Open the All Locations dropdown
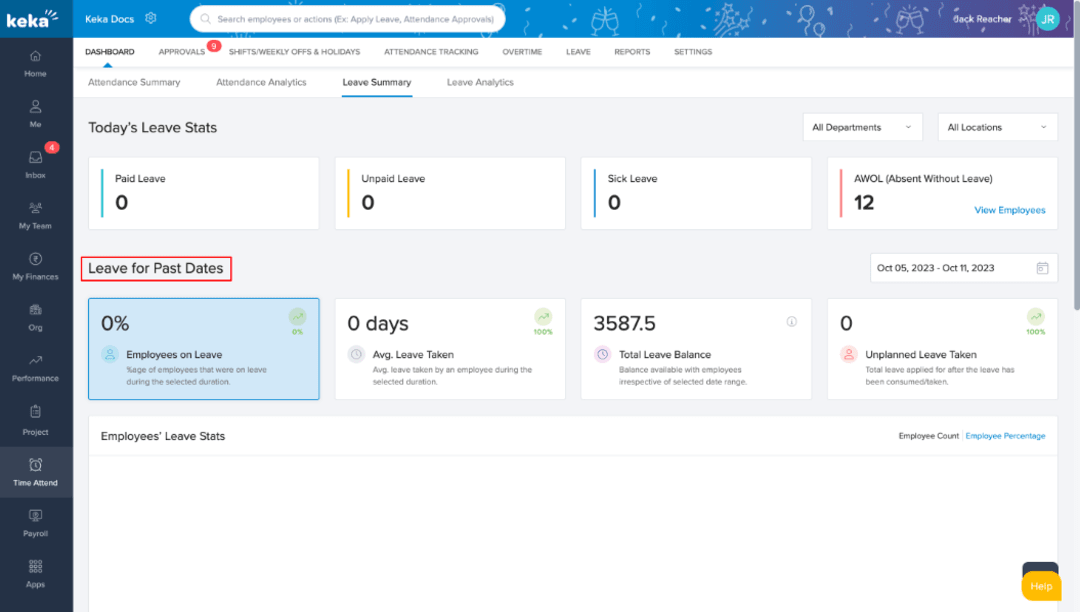The image size is (1080, 612). point(996,127)
